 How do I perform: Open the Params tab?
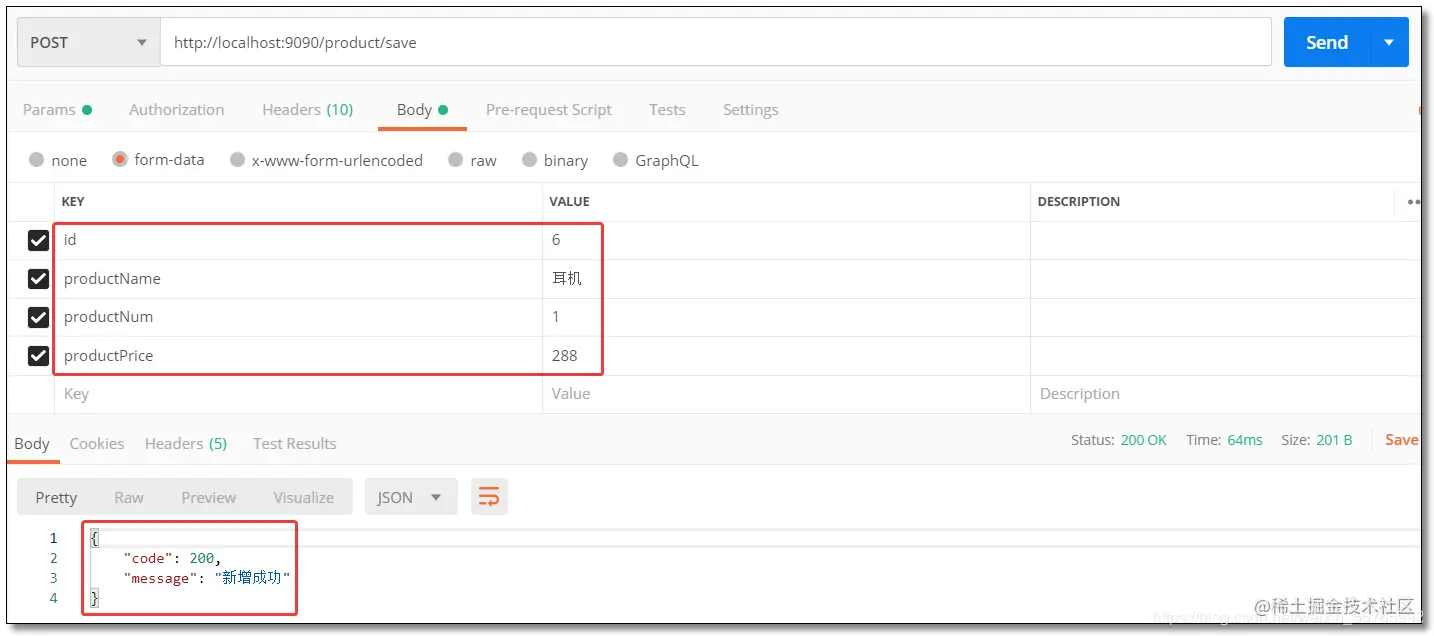point(57,110)
